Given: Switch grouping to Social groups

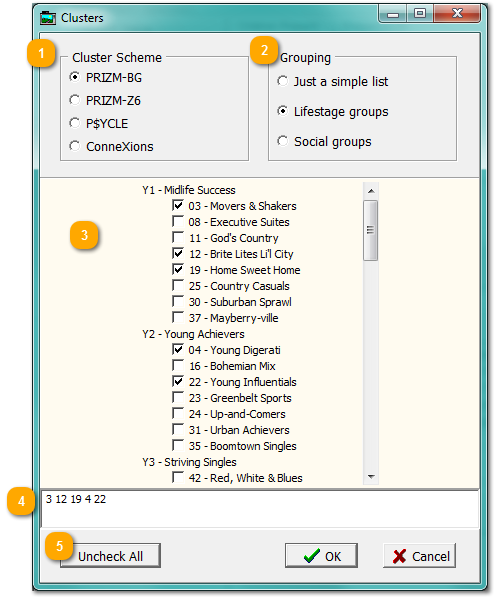Looking at the screenshot, I should (283, 141).
